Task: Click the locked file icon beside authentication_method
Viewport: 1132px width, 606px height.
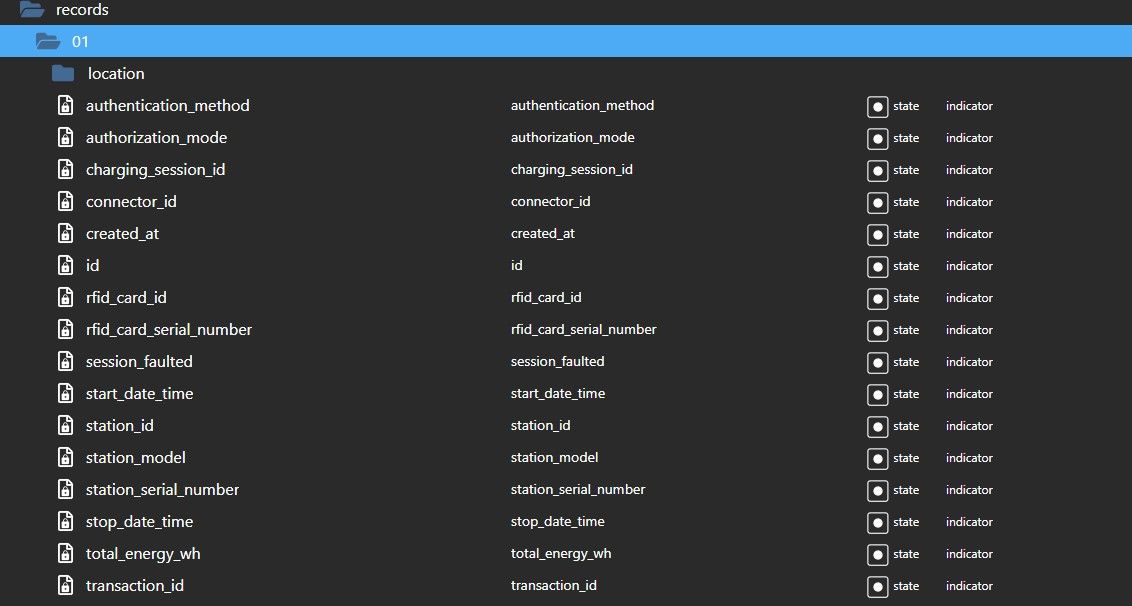Action: (x=65, y=106)
